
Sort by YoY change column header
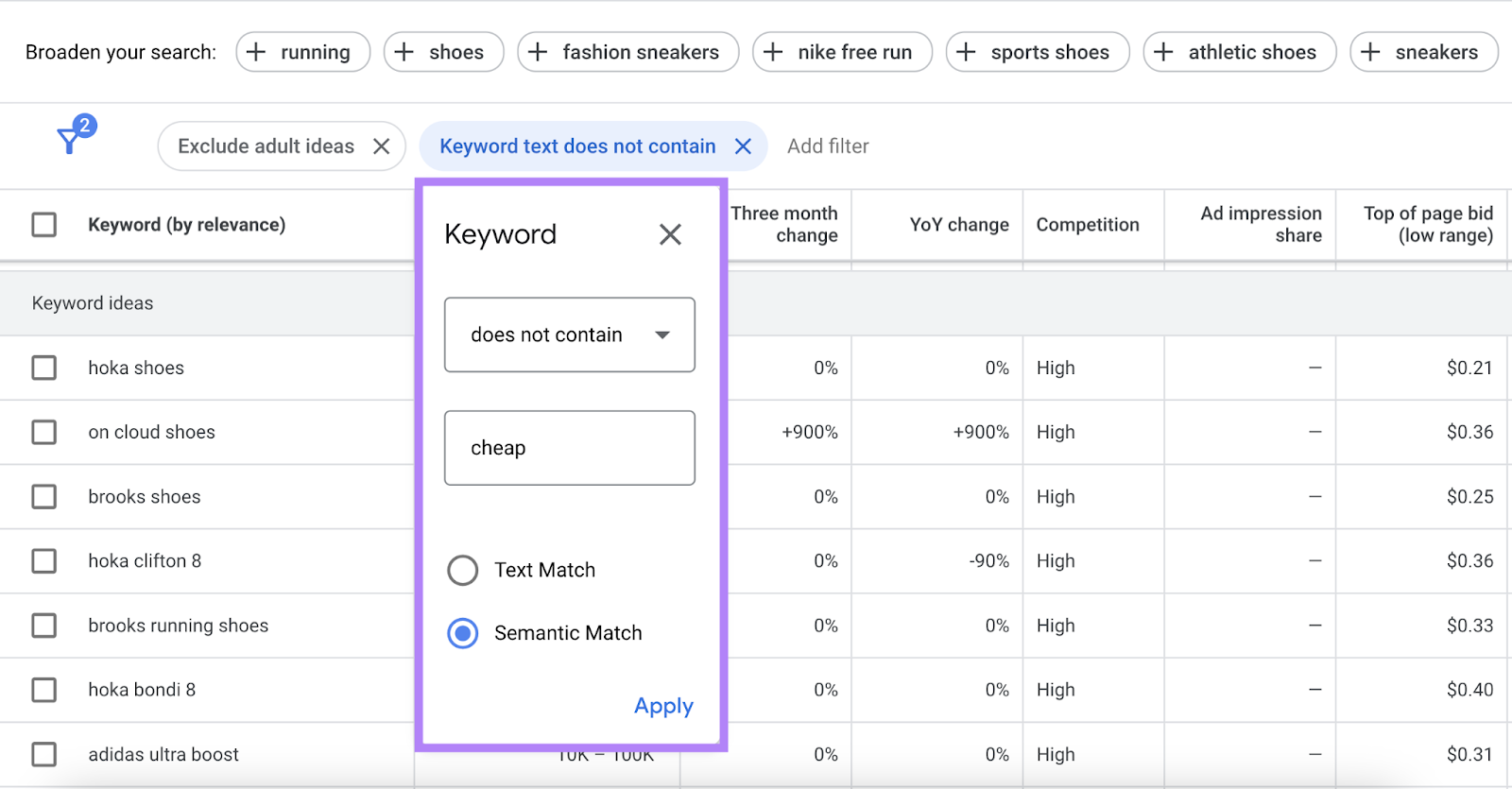point(959,225)
